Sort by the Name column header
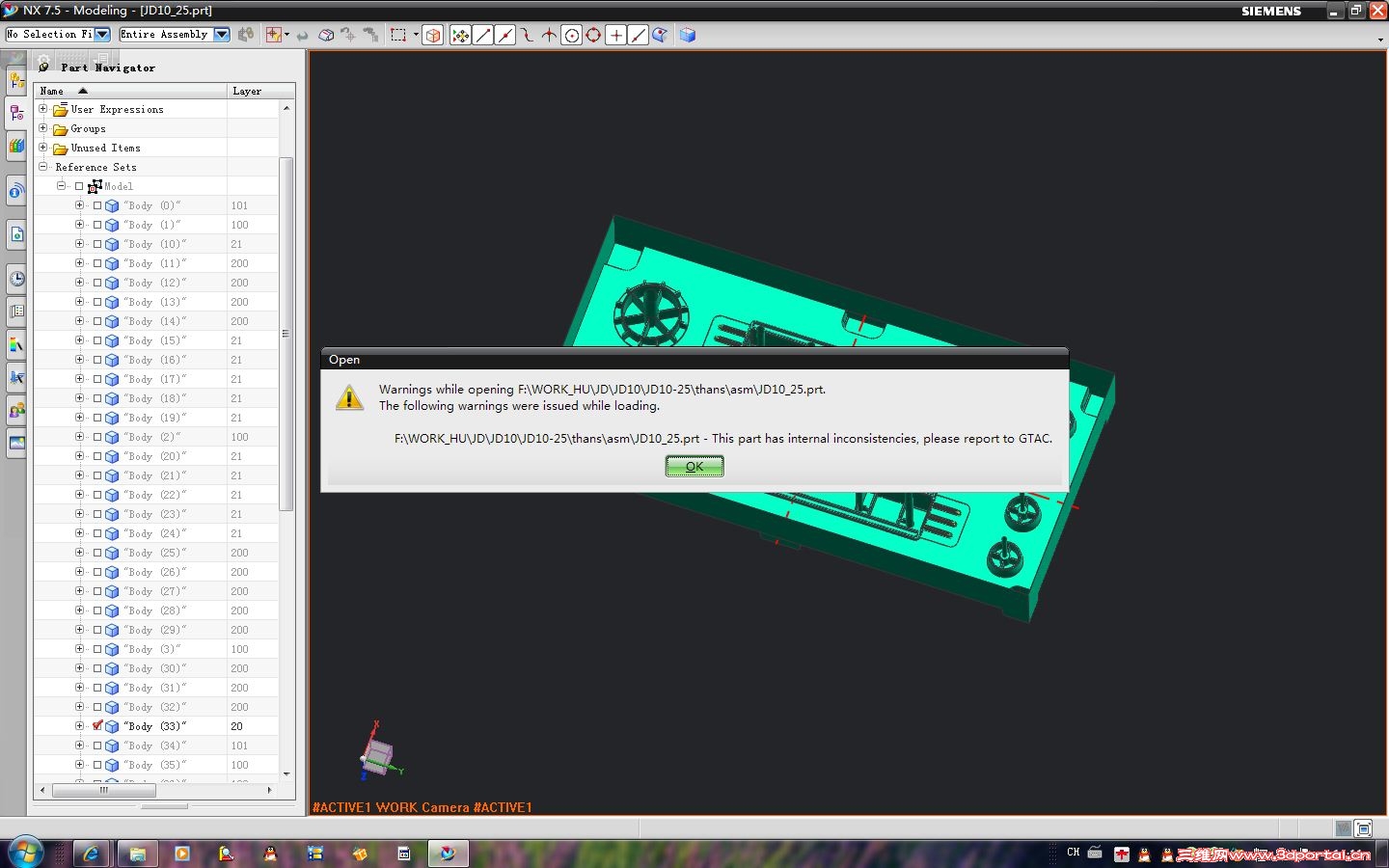This screenshot has height=868, width=1389. point(131,91)
